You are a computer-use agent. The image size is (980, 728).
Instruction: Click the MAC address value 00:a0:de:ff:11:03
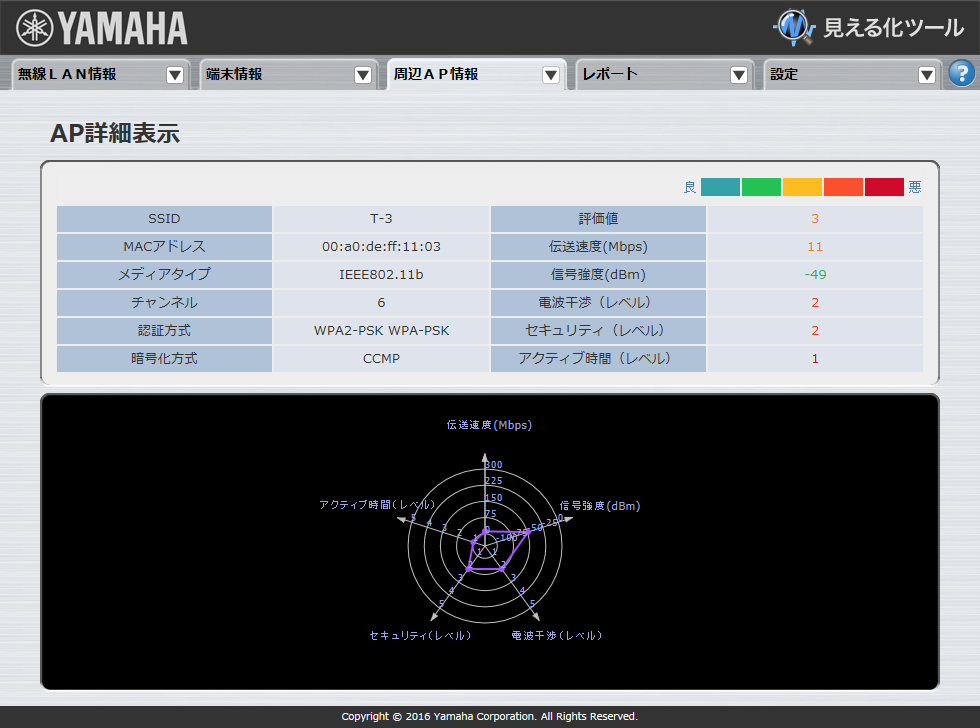click(x=381, y=246)
